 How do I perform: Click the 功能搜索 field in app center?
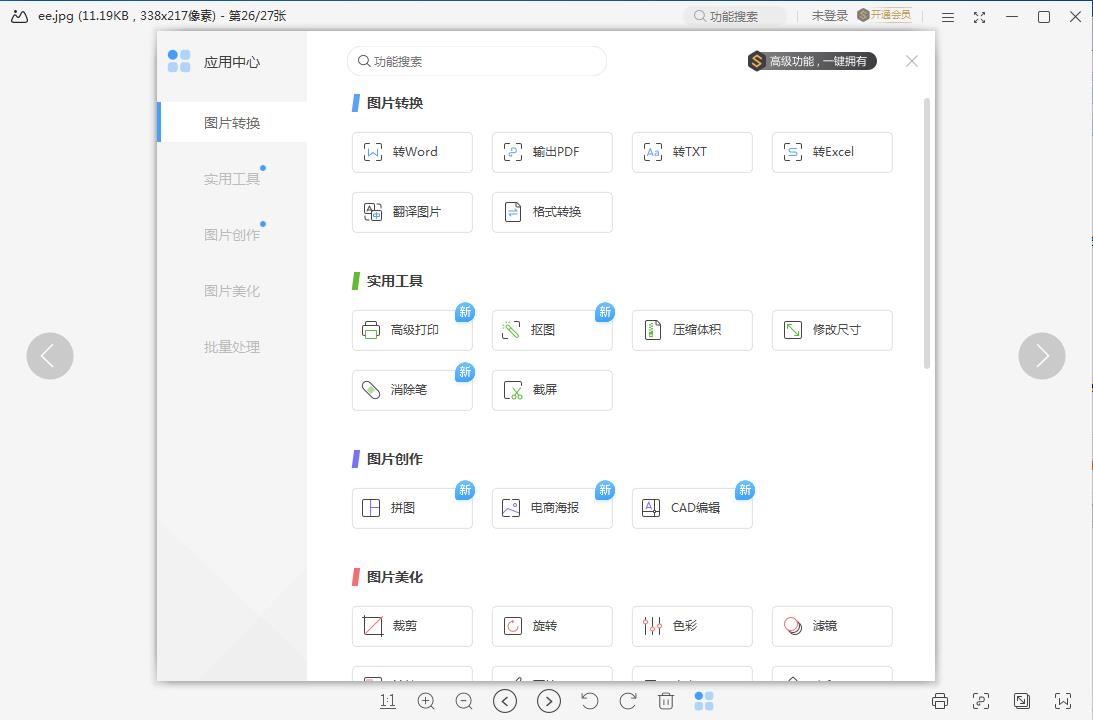point(477,61)
